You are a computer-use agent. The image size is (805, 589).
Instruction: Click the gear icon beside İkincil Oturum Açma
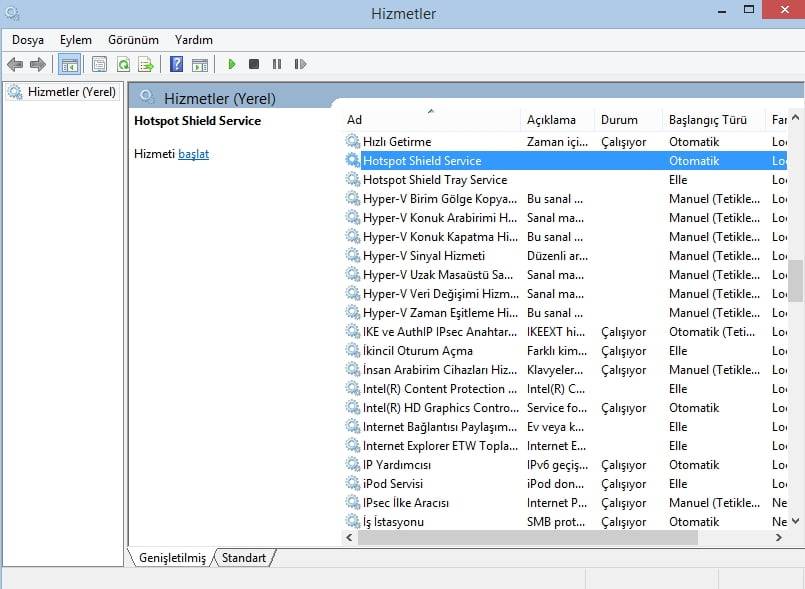pyautogui.click(x=352, y=350)
